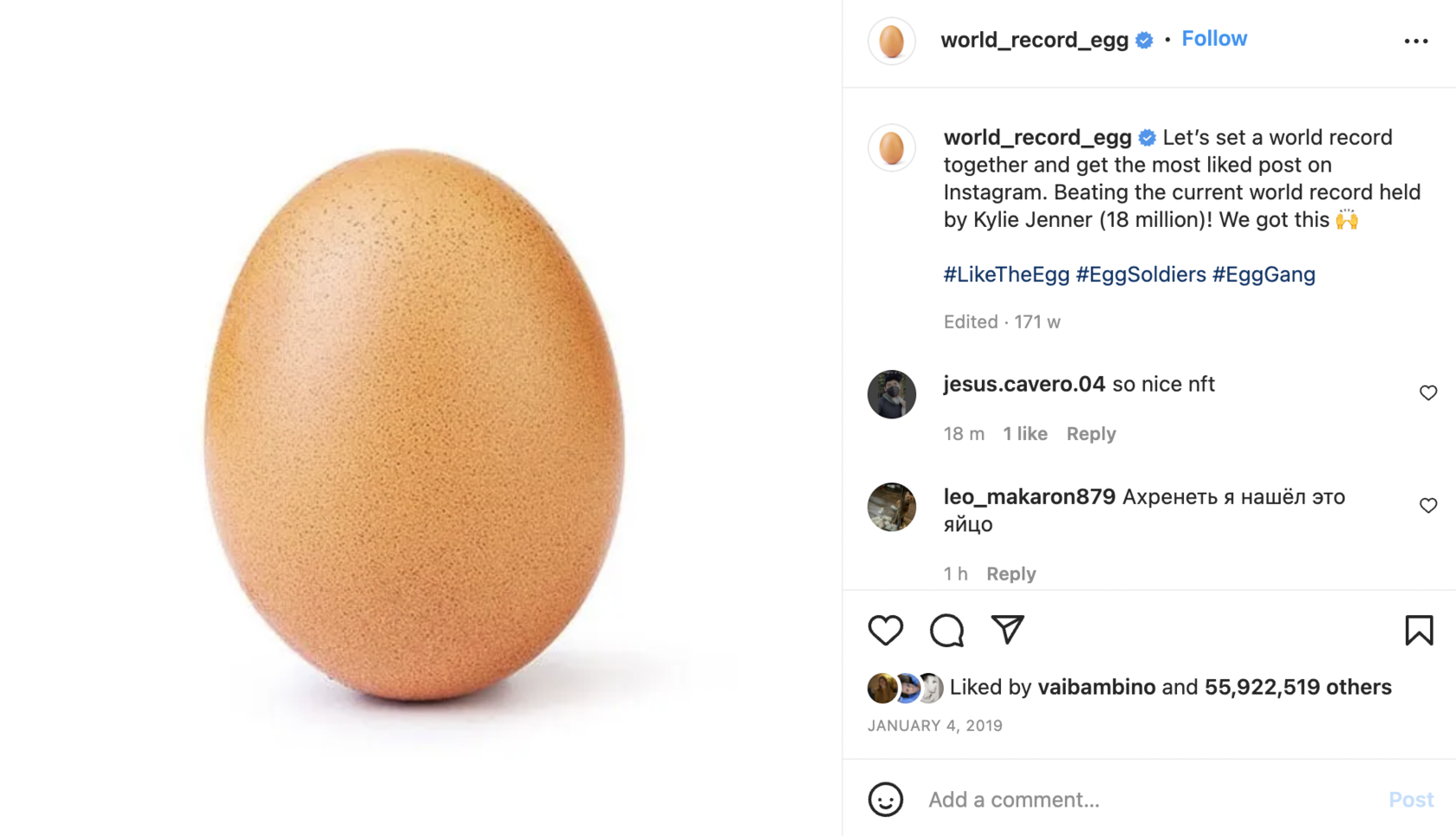Open the three-dot more options menu
The image size is (1456, 836).
click(1415, 41)
